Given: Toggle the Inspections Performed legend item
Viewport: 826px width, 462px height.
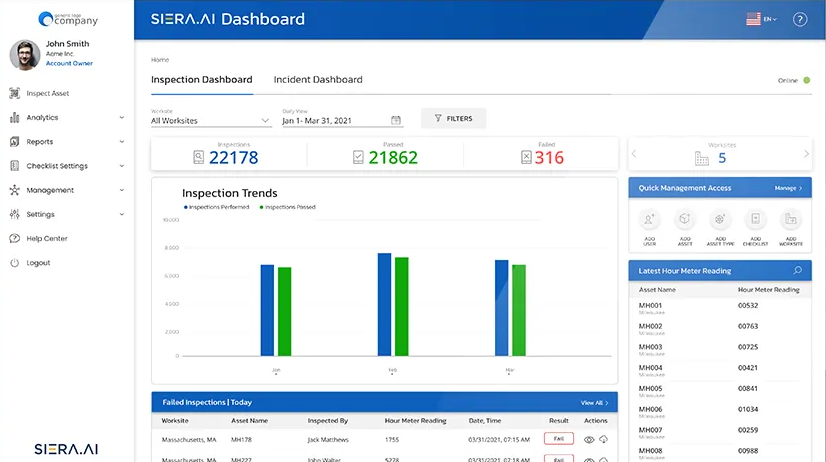Looking at the screenshot, I should click(216, 207).
